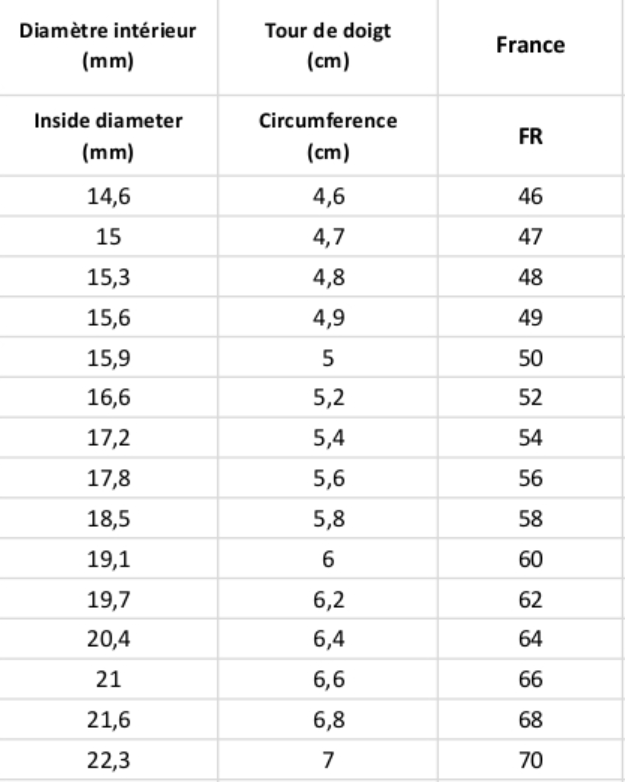Select the French size 54 cell

(530, 439)
